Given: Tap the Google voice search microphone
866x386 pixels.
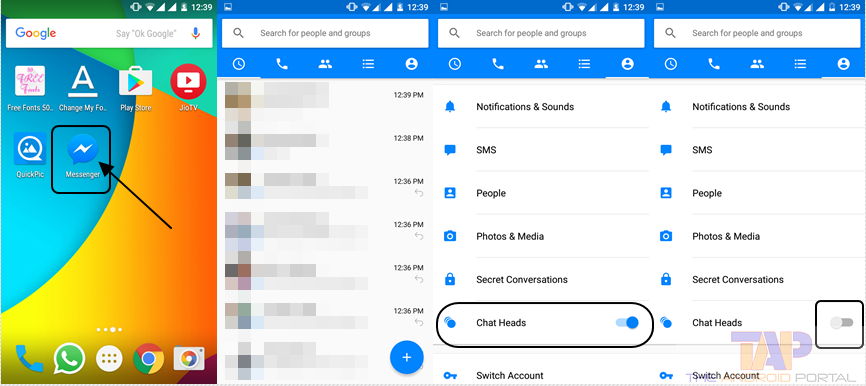Looking at the screenshot, I should point(196,34).
